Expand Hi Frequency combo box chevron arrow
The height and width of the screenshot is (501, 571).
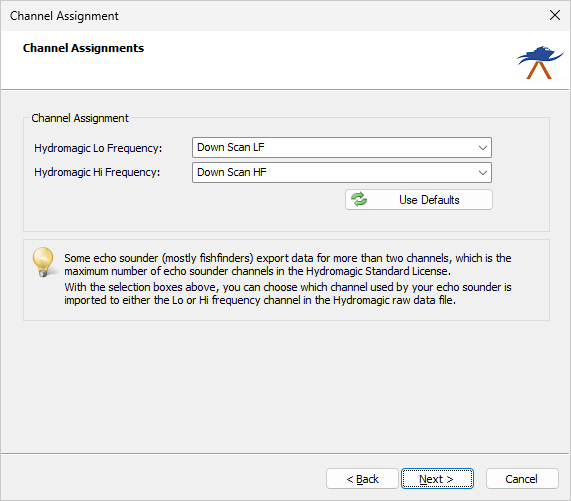coord(483,173)
